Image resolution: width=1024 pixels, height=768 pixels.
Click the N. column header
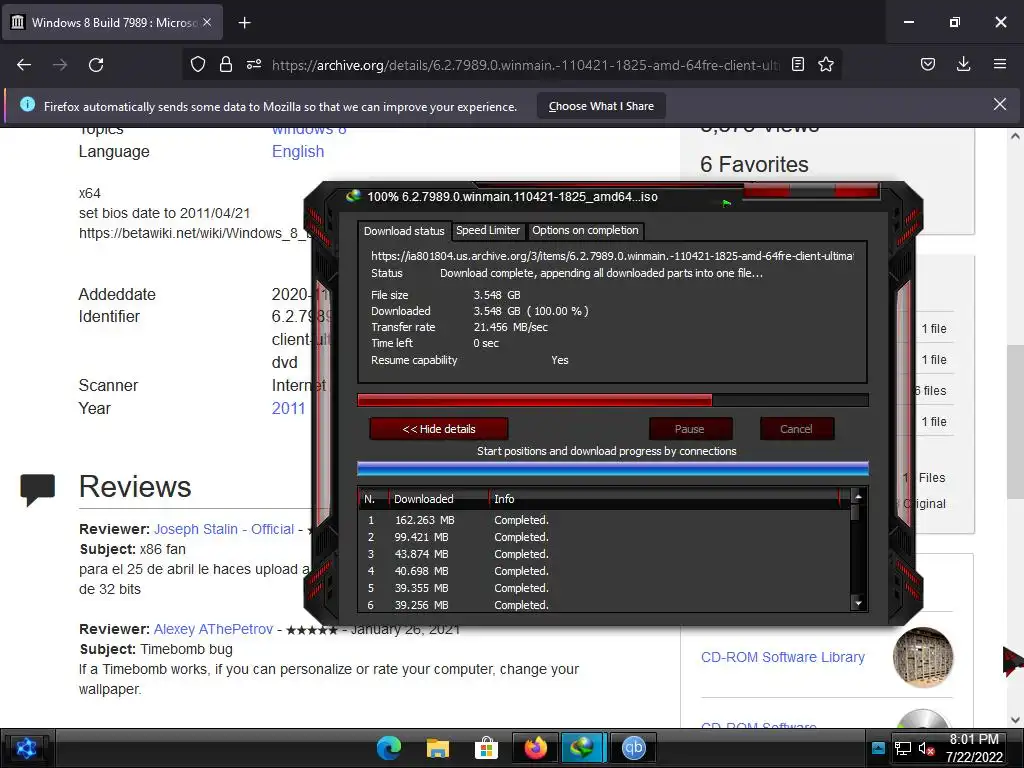[373, 499]
